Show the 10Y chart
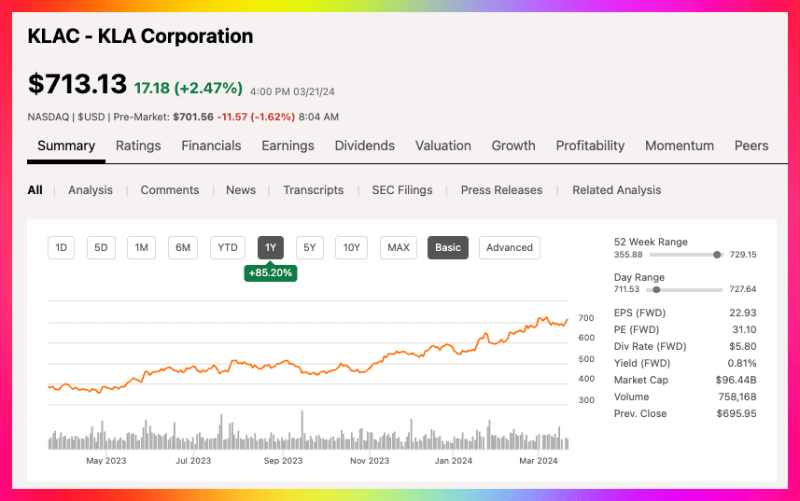The image size is (800, 501). [352, 247]
